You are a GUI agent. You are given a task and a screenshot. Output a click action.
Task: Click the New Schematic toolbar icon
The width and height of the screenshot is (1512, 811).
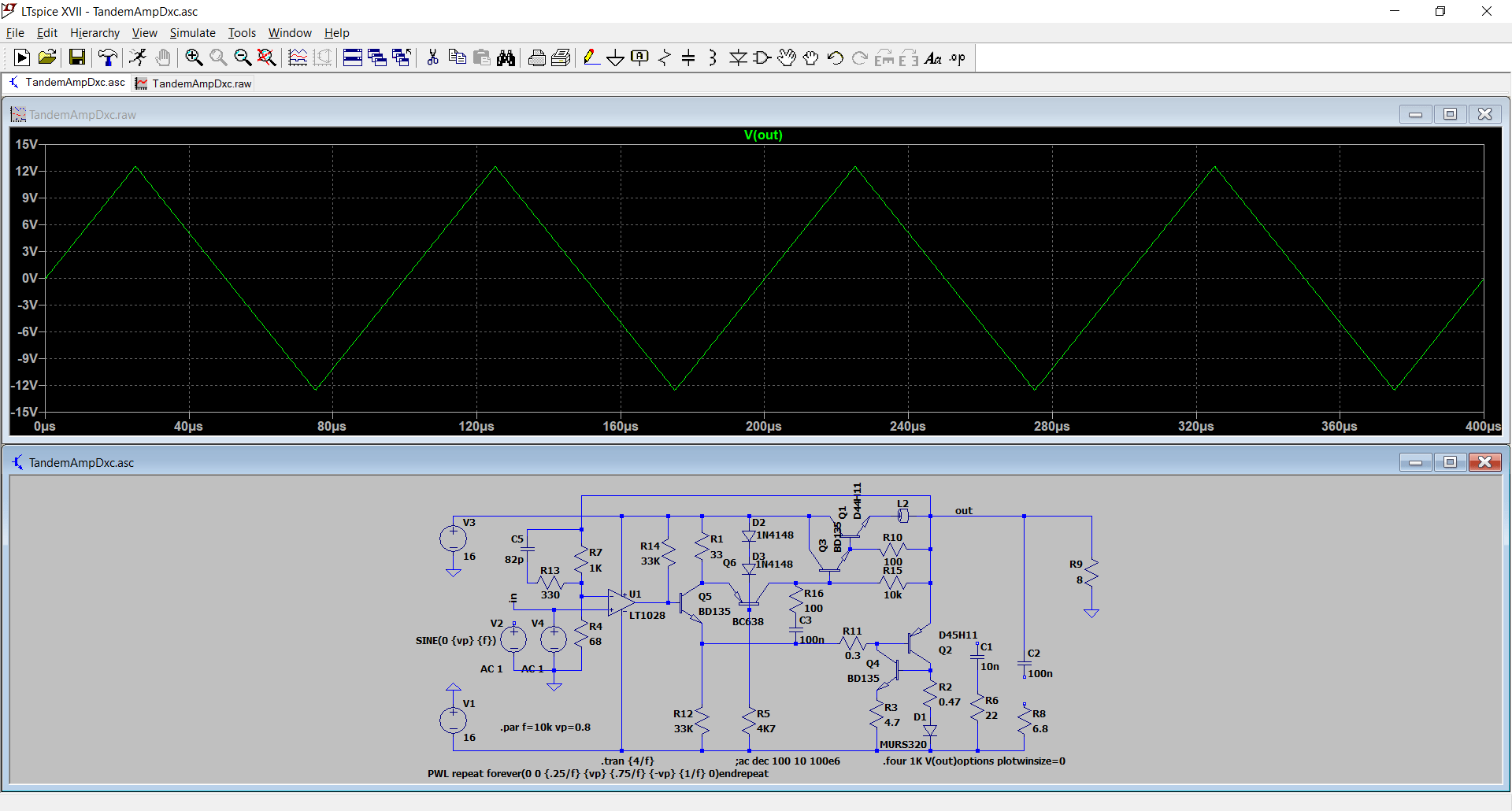click(x=22, y=57)
